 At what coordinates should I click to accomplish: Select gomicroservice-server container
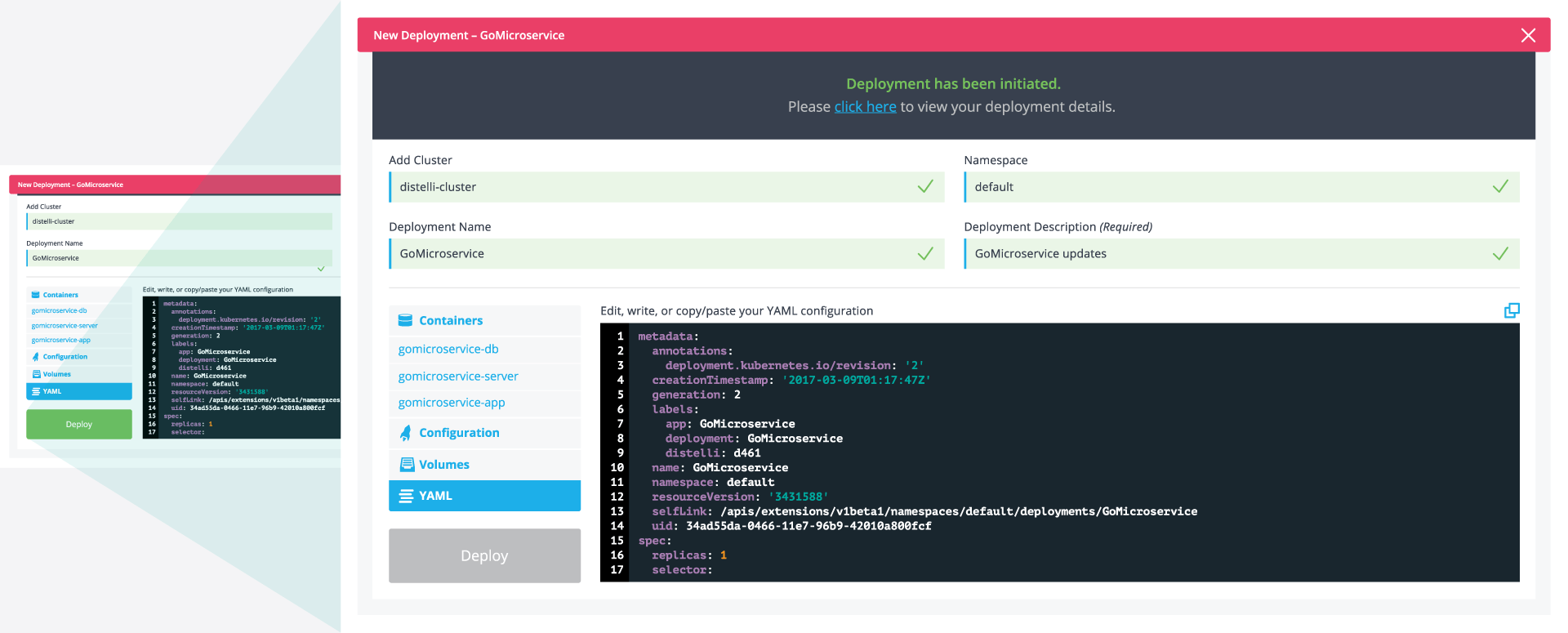point(458,377)
